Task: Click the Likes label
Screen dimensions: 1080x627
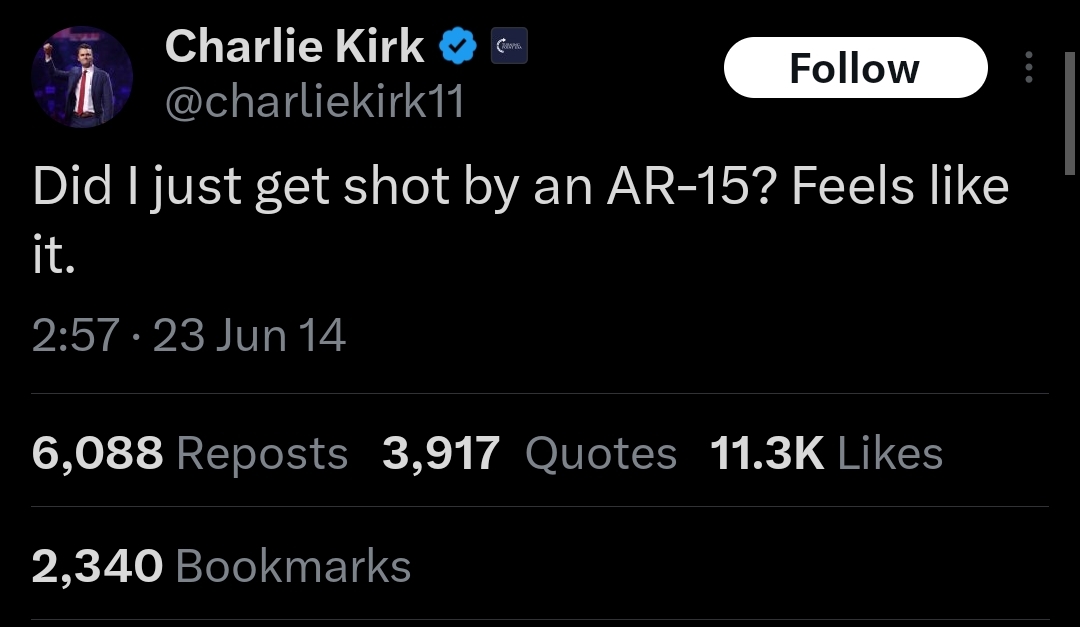Action: click(x=890, y=454)
